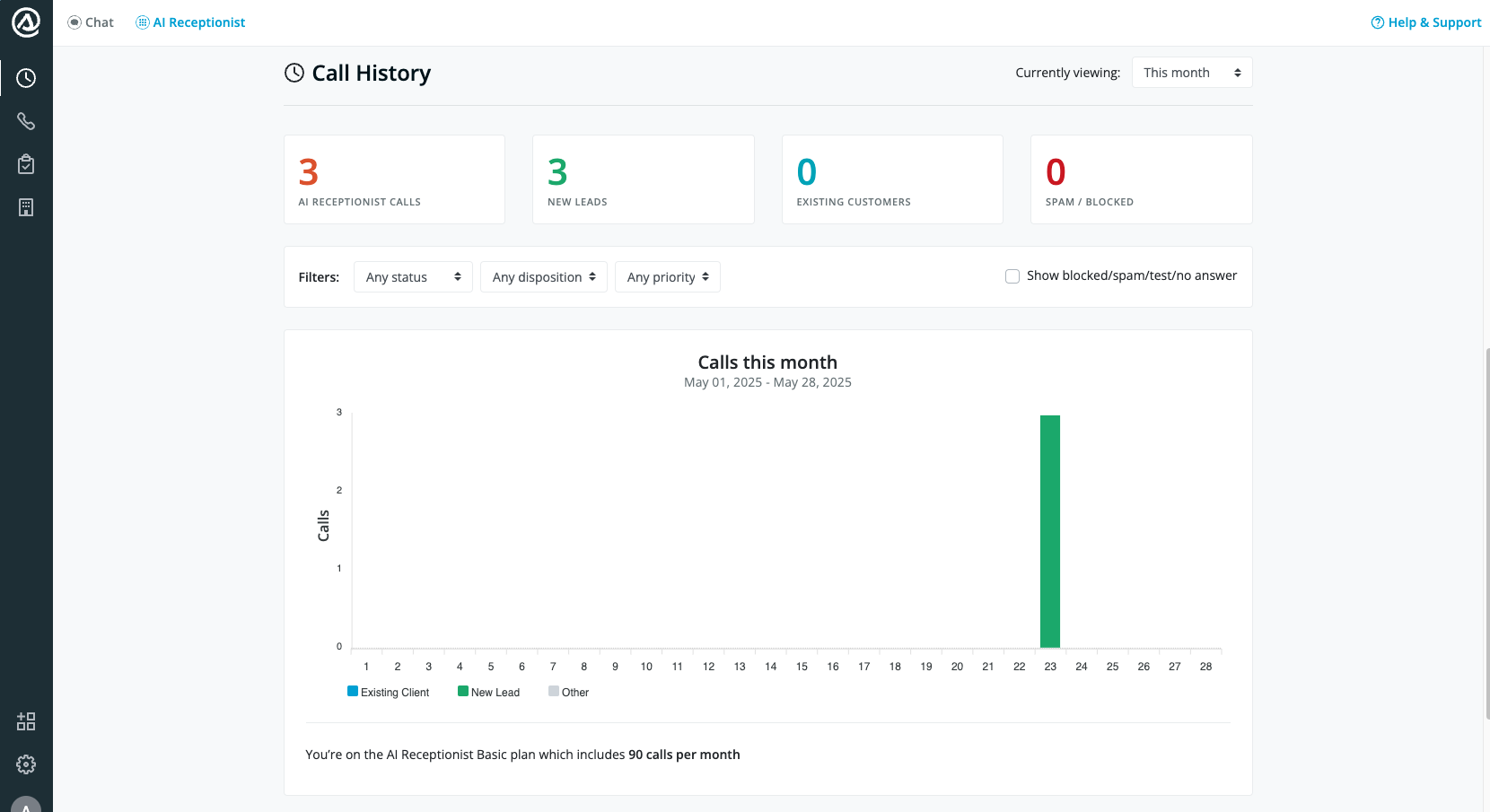Open the Any status filter dropdown
The height and width of the screenshot is (812, 1490).
point(413,277)
